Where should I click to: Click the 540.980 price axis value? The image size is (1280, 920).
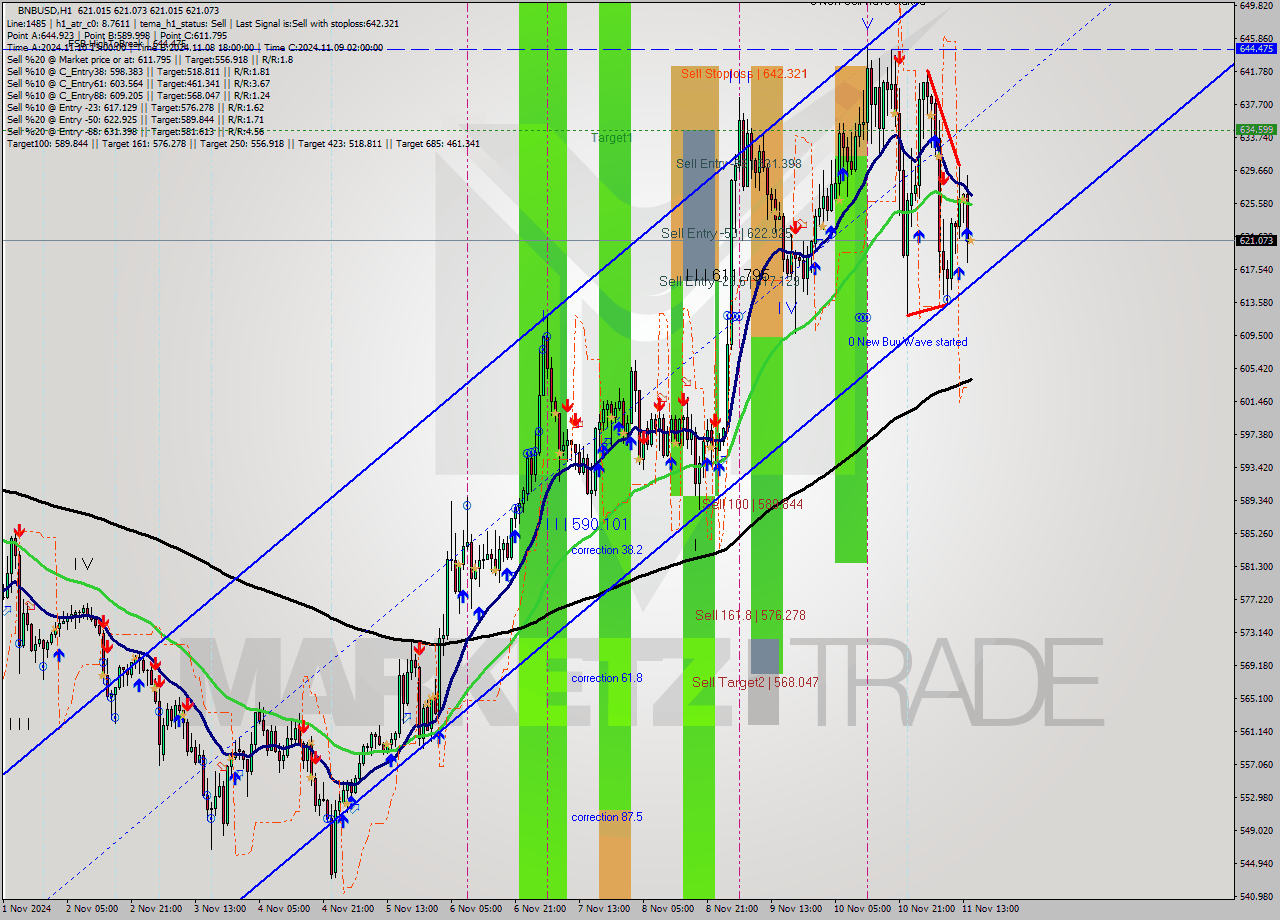click(1256, 896)
